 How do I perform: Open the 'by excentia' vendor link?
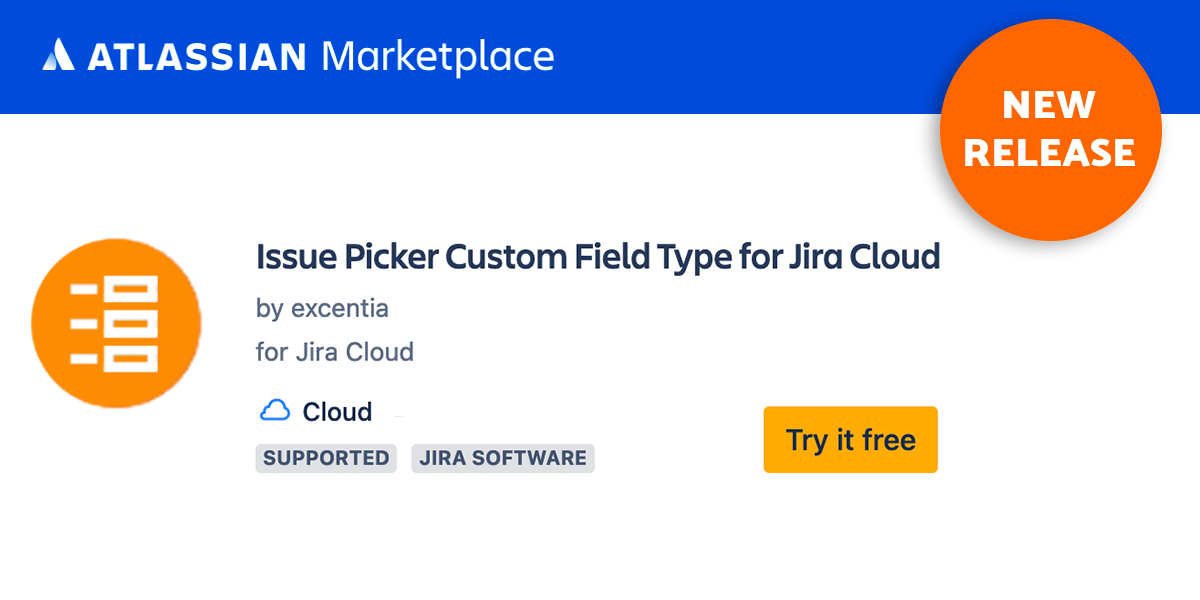[322, 308]
